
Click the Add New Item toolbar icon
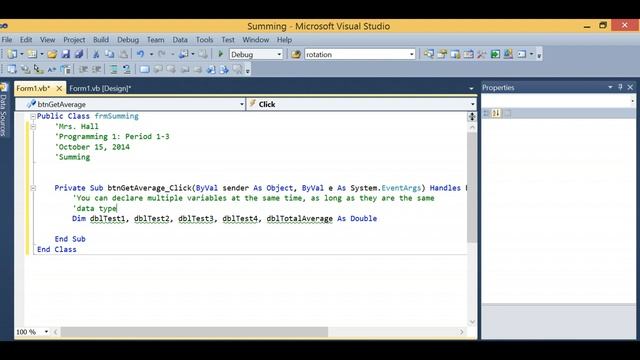pyautogui.click(x=32, y=54)
